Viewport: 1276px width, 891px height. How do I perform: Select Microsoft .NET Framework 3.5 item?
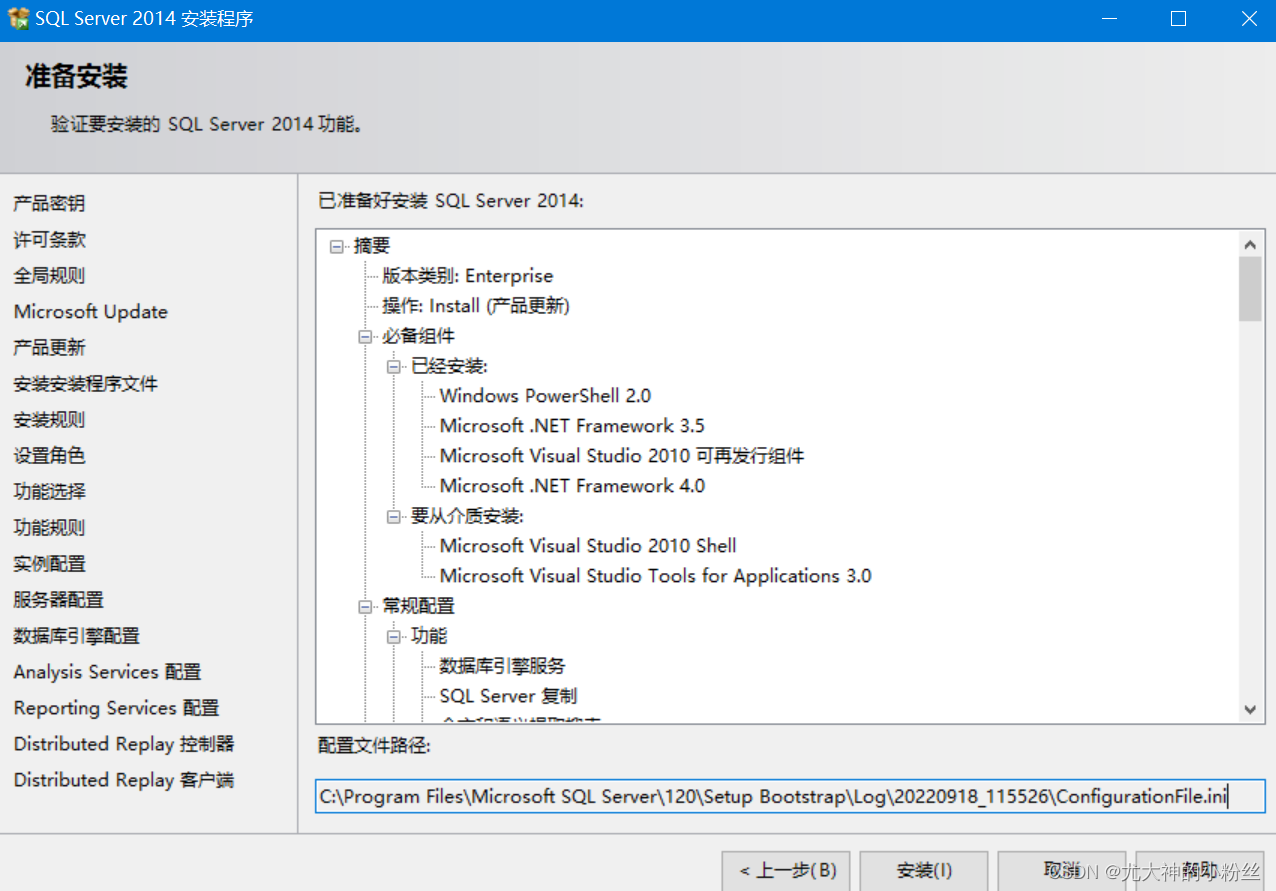pos(571,425)
